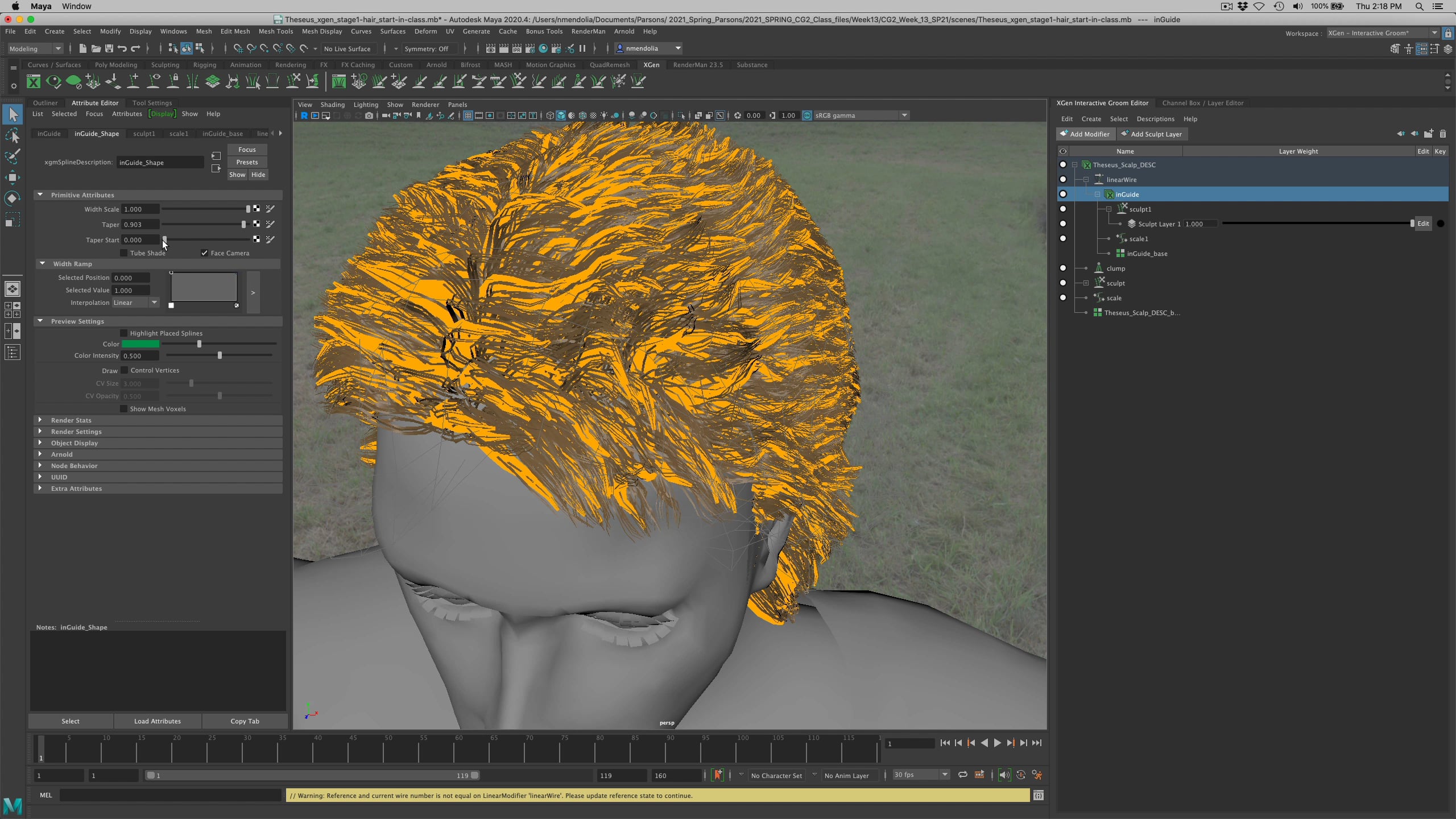Toggle visibility of the clump modifier
Screen dimensions: 1456x819
[1063, 268]
